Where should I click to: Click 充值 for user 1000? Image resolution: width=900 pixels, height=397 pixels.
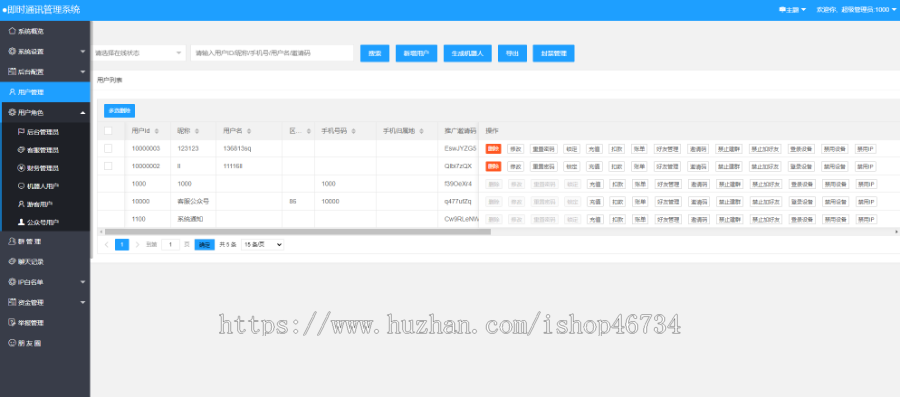tap(594, 184)
